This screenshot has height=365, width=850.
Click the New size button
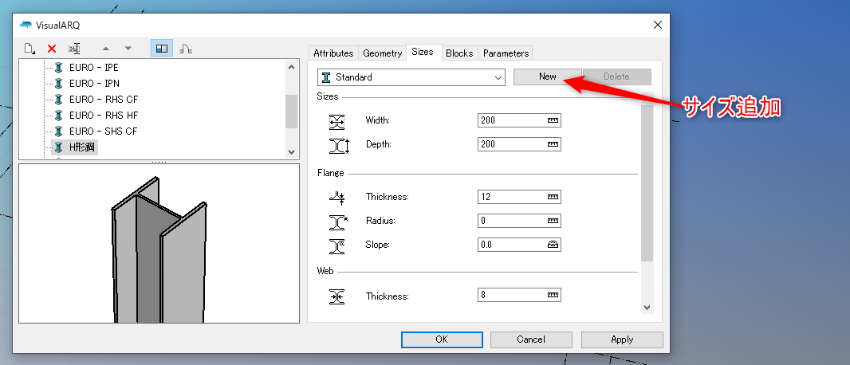548,76
